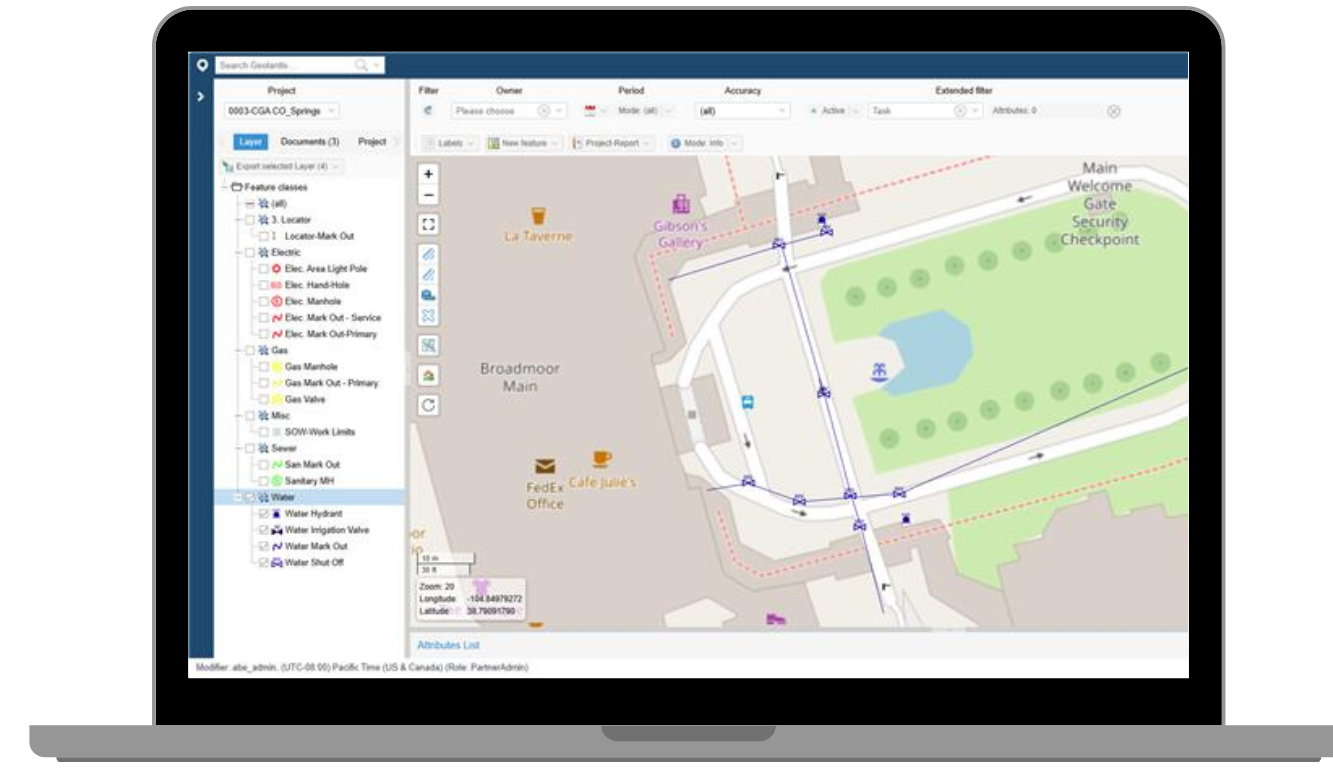Check the Elec. Manhole layer checkbox
Image resolution: width=1333 pixels, height=768 pixels.
point(263,302)
